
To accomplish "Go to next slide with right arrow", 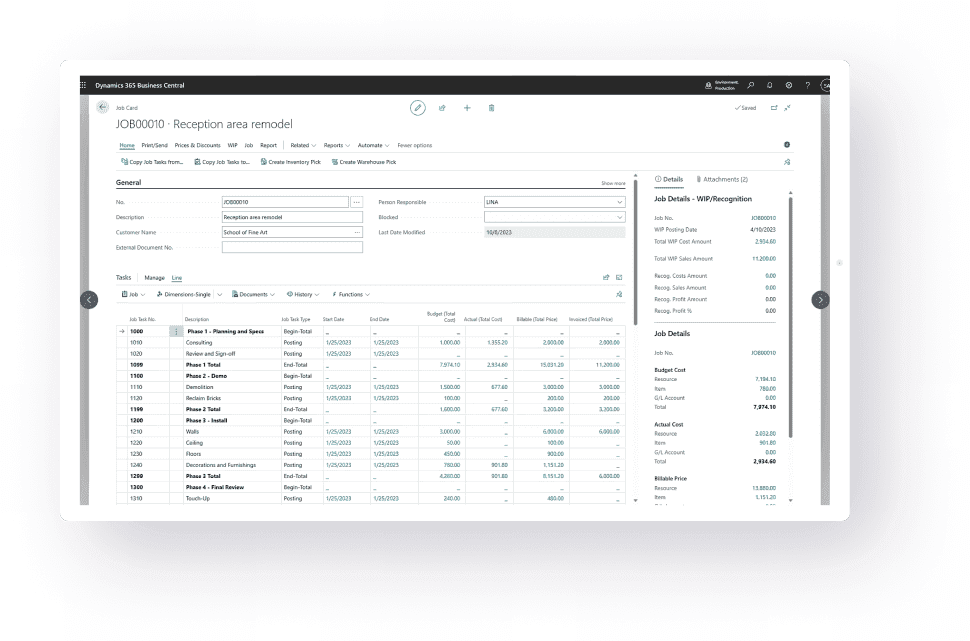I will (x=820, y=300).
